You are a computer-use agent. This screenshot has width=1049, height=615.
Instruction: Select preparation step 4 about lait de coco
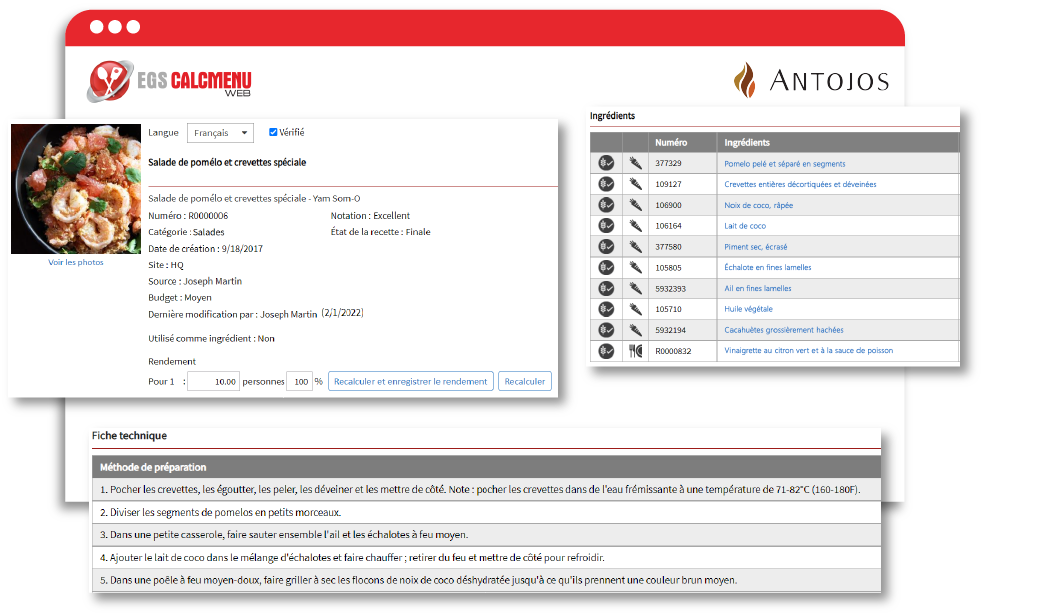pyautogui.click(x=486, y=558)
